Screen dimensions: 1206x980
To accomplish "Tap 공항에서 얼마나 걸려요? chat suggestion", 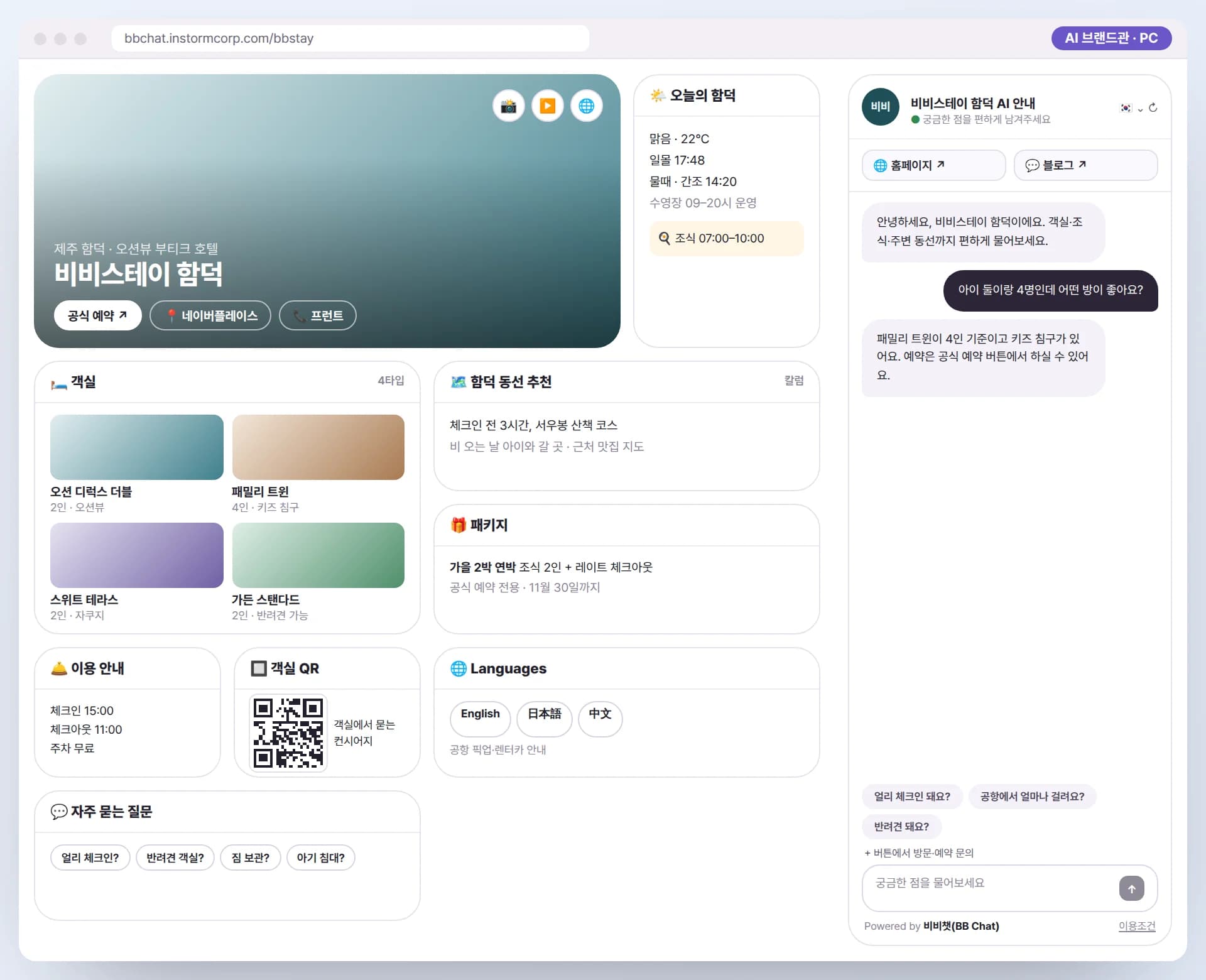I will [1032, 796].
